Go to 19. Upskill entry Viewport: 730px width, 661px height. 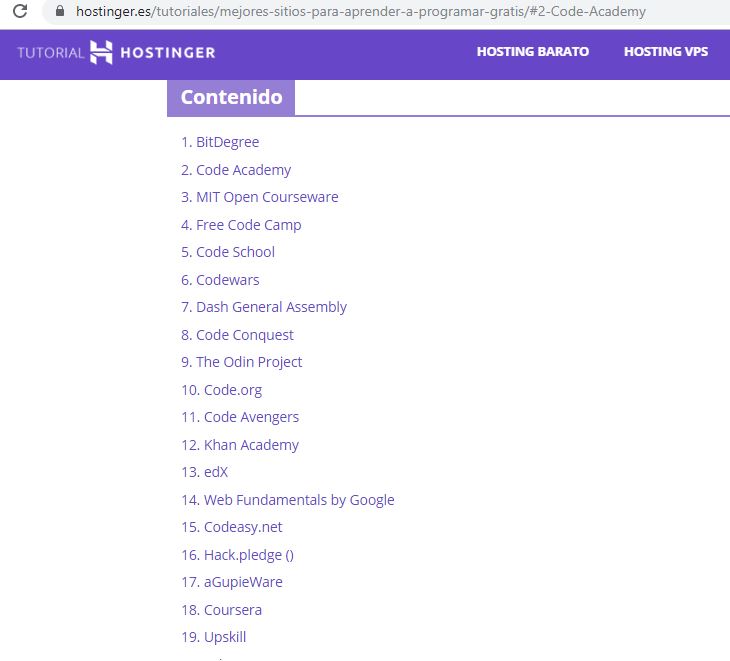coord(213,637)
